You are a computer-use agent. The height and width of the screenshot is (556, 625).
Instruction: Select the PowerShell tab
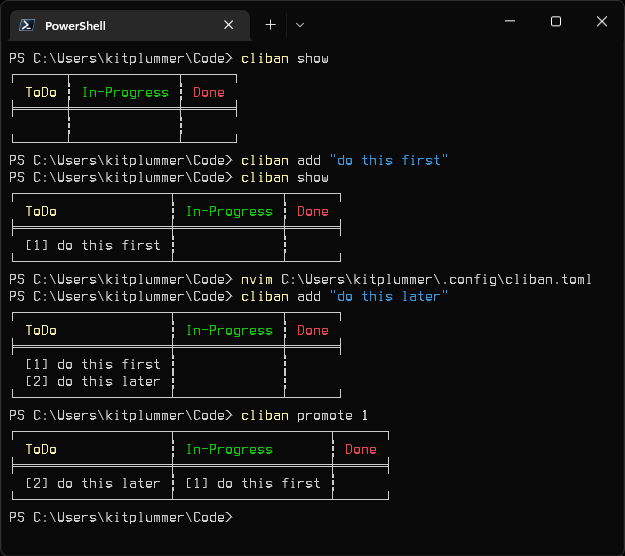pyautogui.click(x=130, y=26)
